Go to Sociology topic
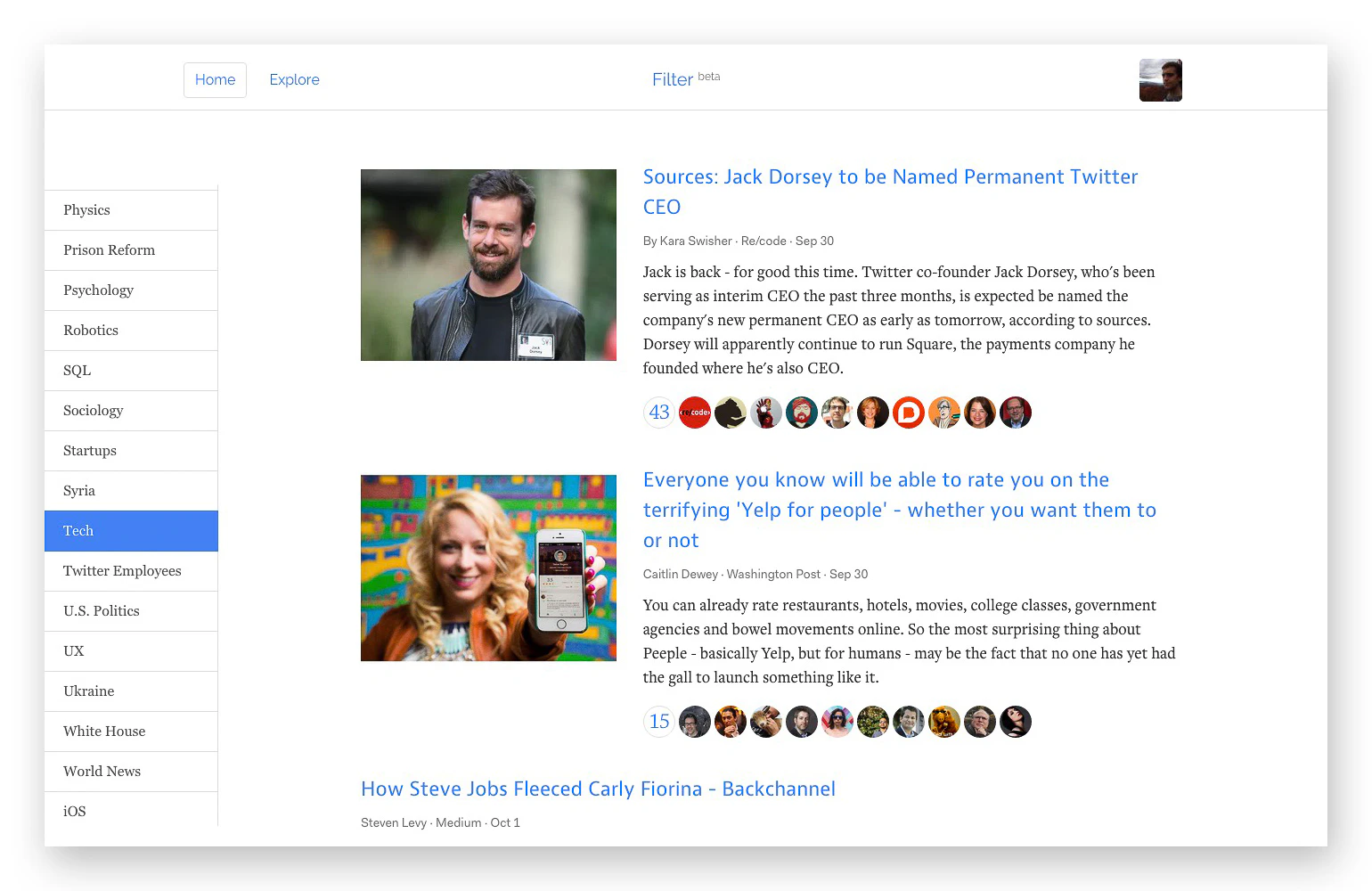The height and width of the screenshot is (891, 1372). [x=131, y=411]
